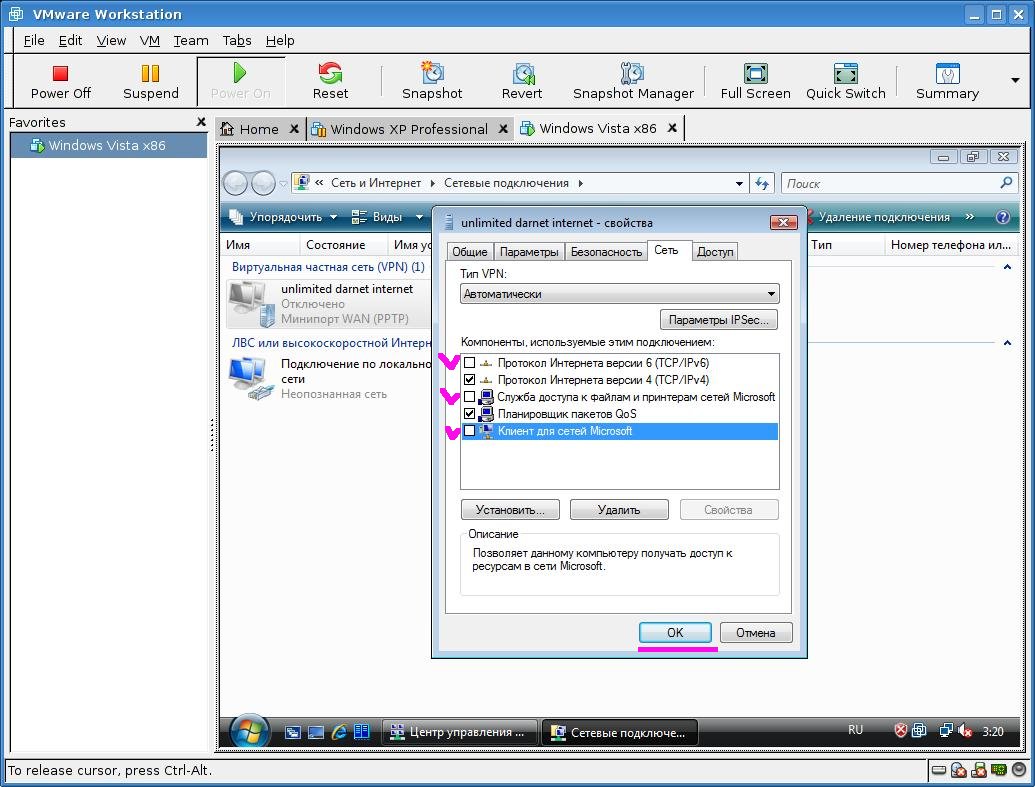
Task: Show more Explorer toolbar commands chevron
Action: point(970,217)
